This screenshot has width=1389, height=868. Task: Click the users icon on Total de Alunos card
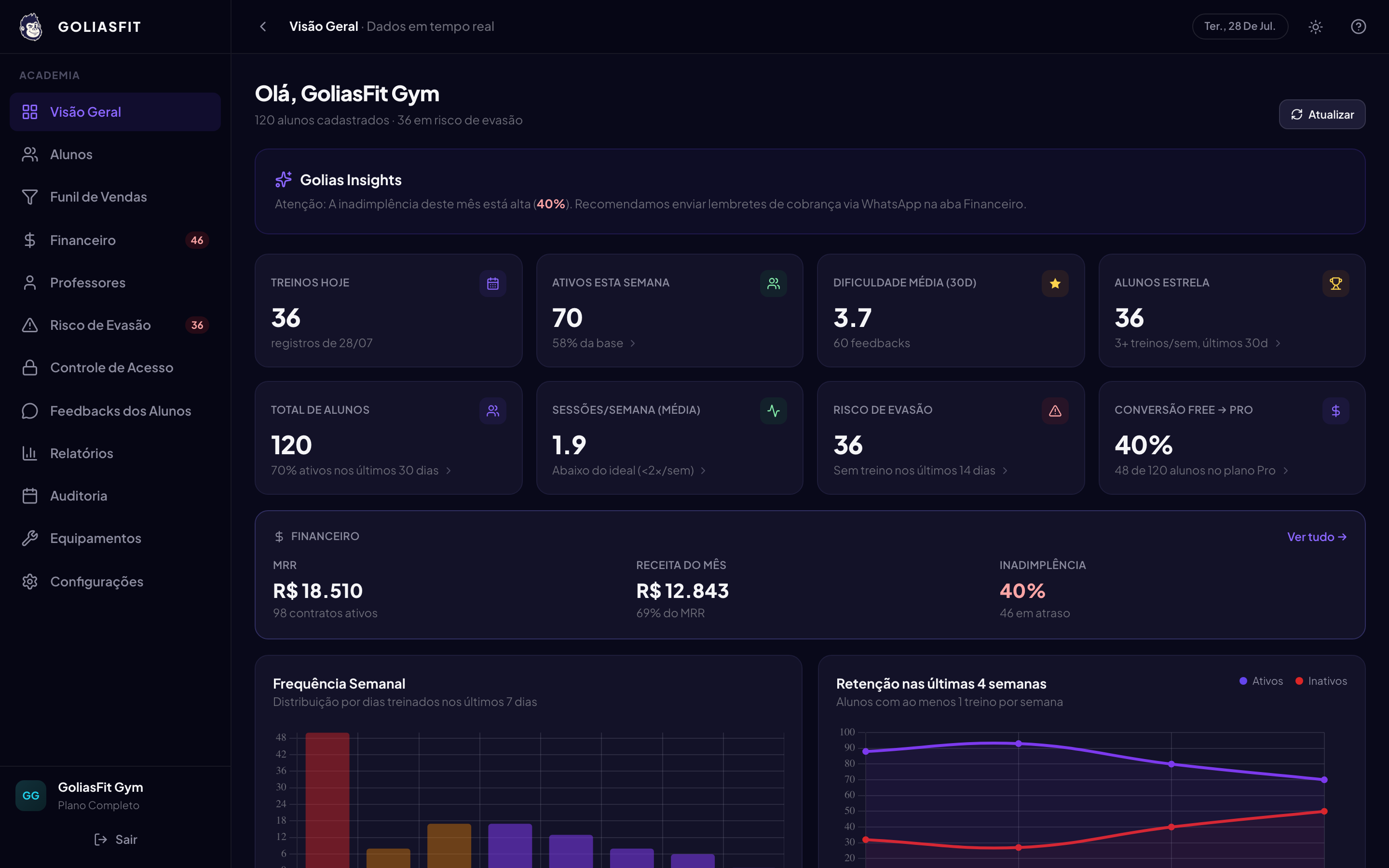(x=492, y=410)
